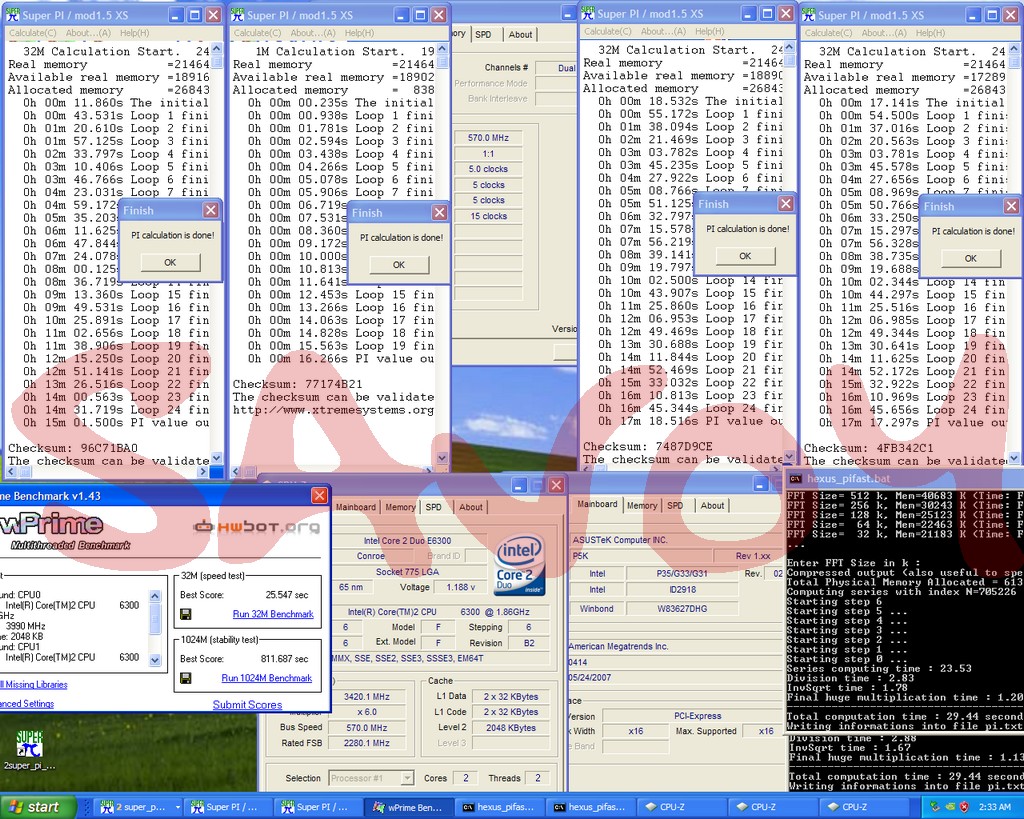The width and height of the screenshot is (1024, 819).
Task: Open About...(A) menu in the 1M Super PI window
Action: (x=312, y=33)
